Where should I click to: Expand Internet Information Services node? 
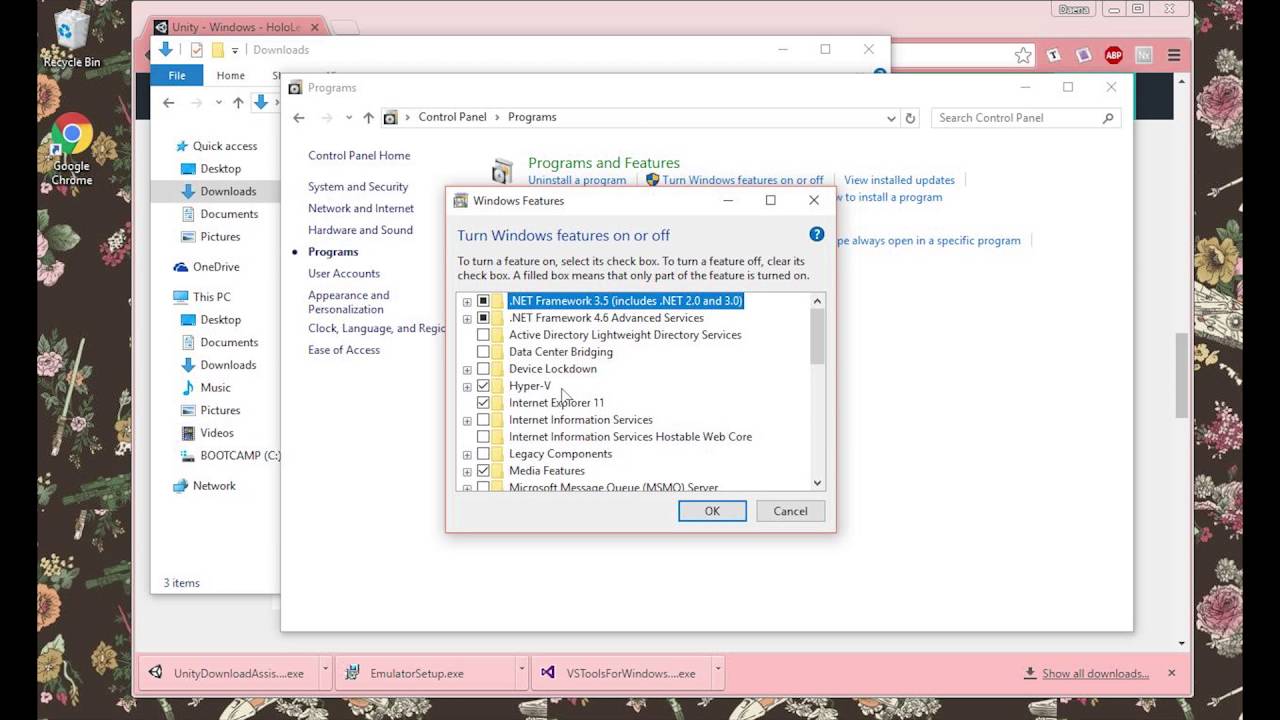[467, 420]
